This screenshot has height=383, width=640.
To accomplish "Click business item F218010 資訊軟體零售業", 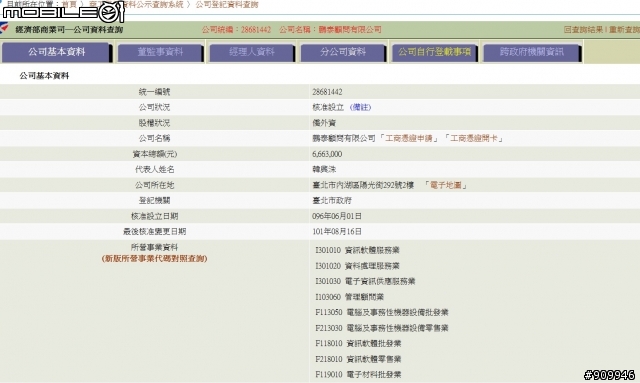I will (358, 359).
